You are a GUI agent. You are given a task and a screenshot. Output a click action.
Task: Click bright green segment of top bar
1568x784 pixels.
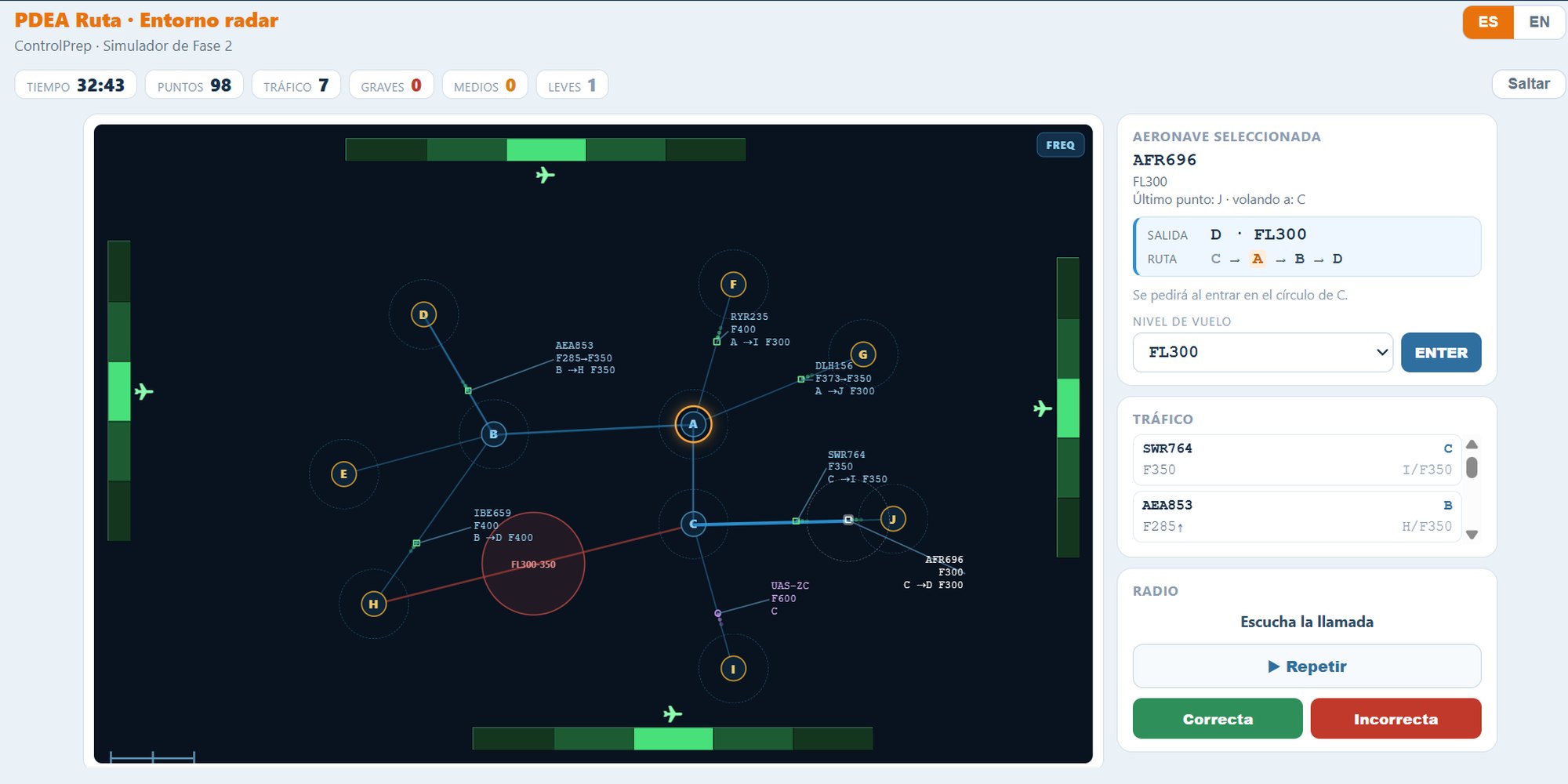[546, 149]
